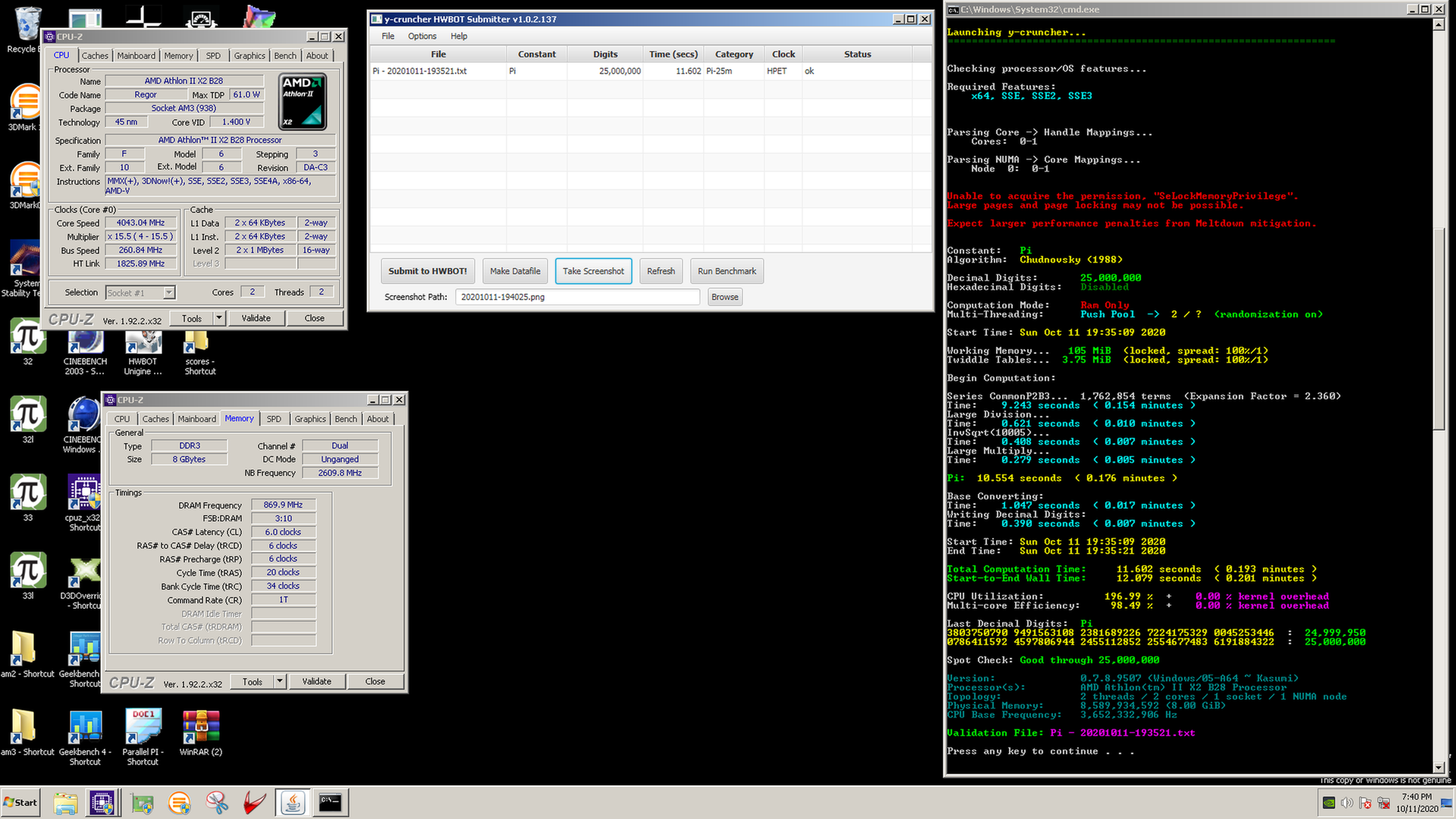This screenshot has height=819, width=1456.
Task: Click Validate in the upper CPU-Z window
Action: [256, 318]
